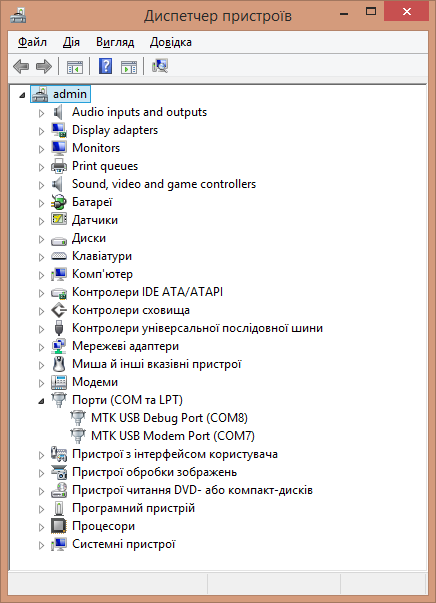
Task: Click the Forward arrow toolbar icon
Action: click(x=44, y=67)
